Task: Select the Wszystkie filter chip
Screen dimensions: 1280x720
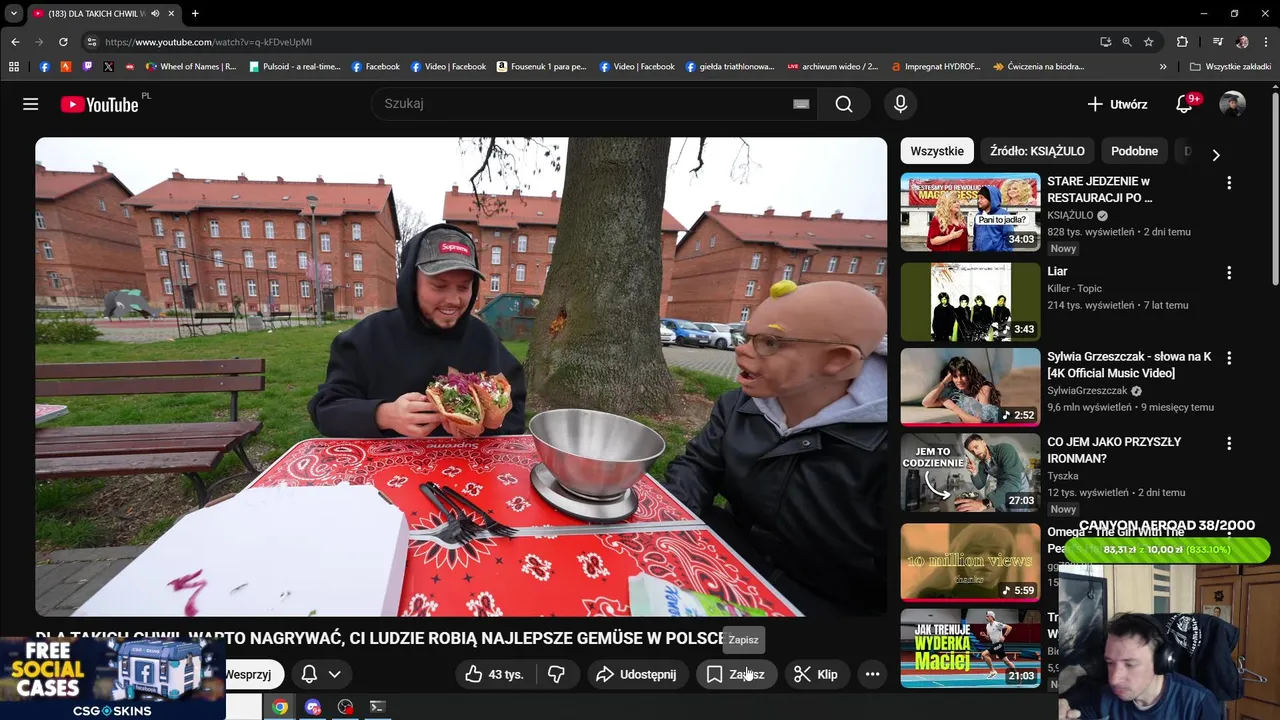Action: [x=937, y=151]
